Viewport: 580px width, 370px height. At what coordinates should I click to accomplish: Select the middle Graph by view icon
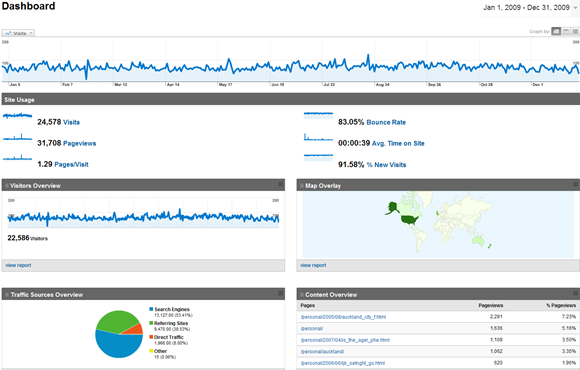tap(566, 31)
